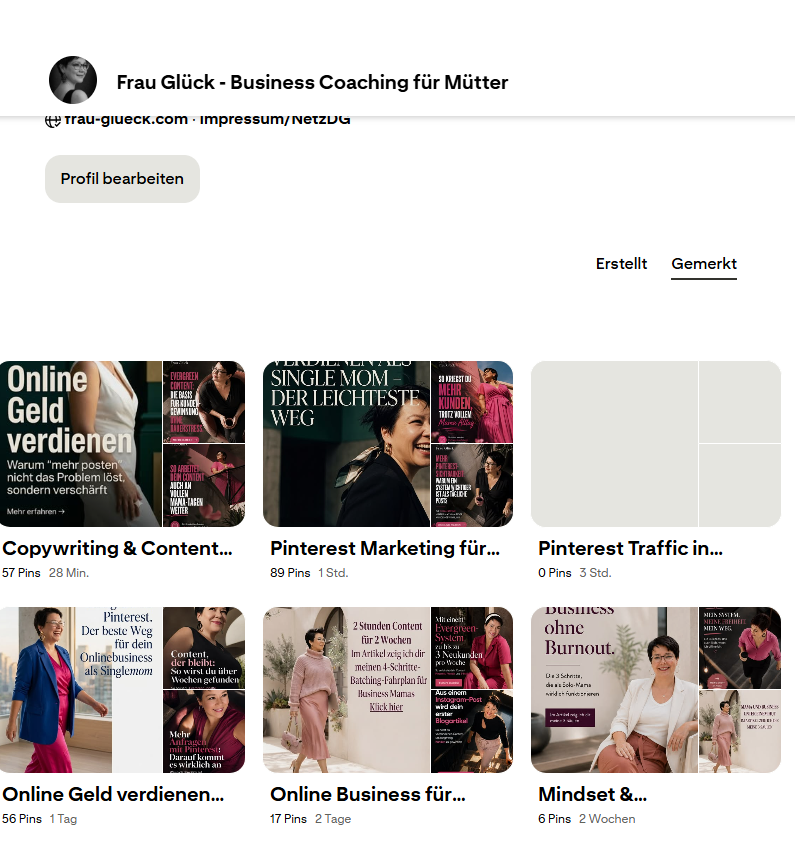This screenshot has width=795, height=854.
Task: Click the '3 Std.' timestamp
Action: click(595, 573)
